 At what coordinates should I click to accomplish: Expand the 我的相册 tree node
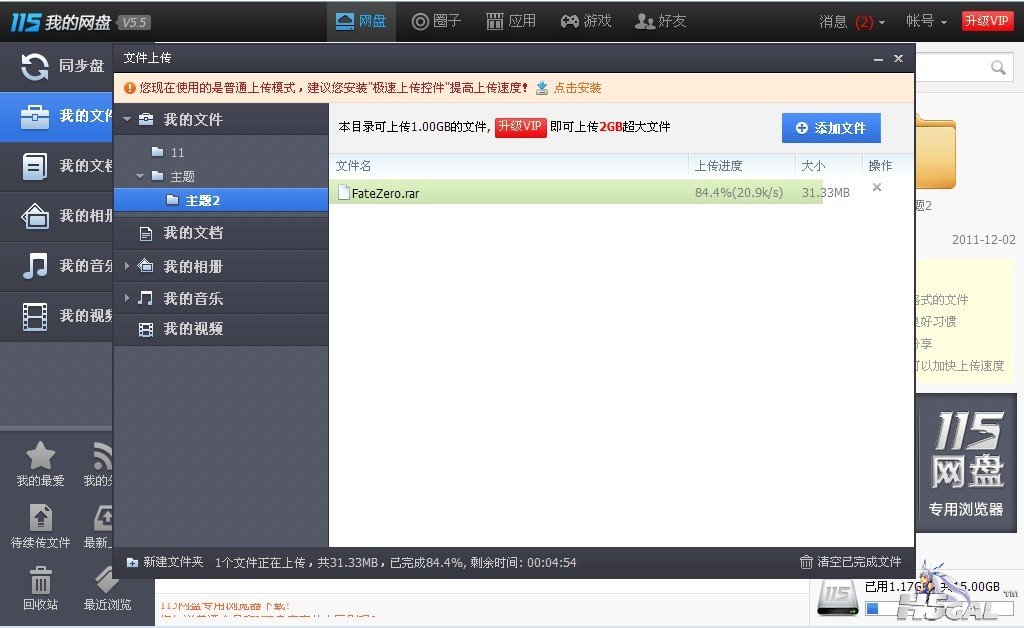tap(127, 266)
